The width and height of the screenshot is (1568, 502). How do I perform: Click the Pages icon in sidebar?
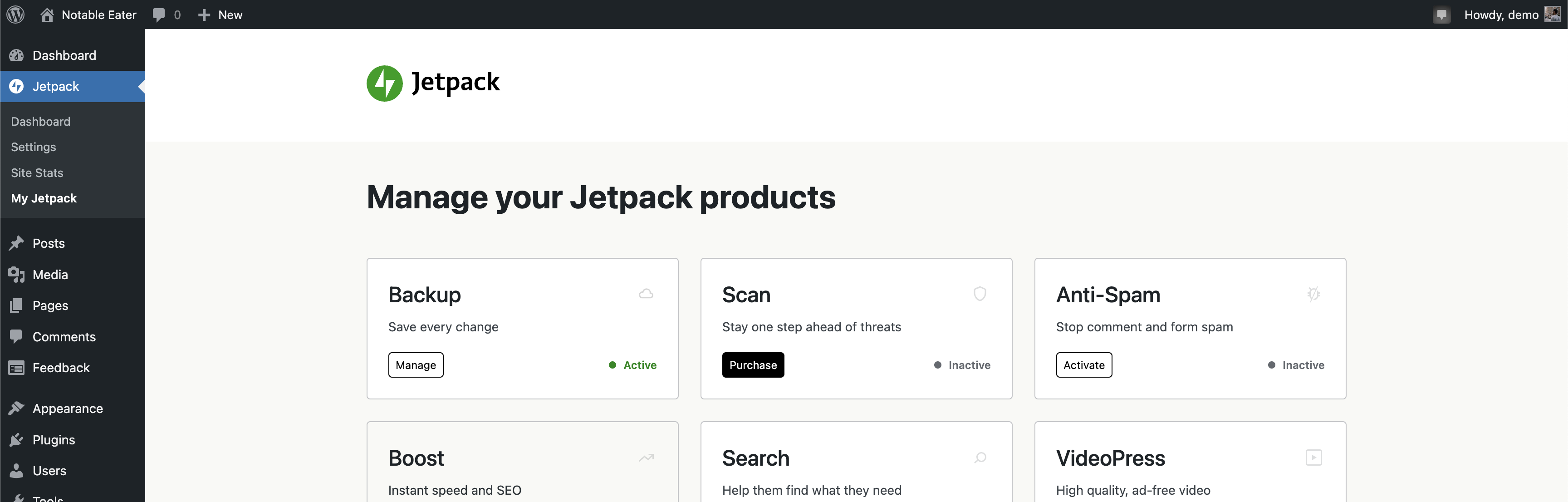(16, 305)
